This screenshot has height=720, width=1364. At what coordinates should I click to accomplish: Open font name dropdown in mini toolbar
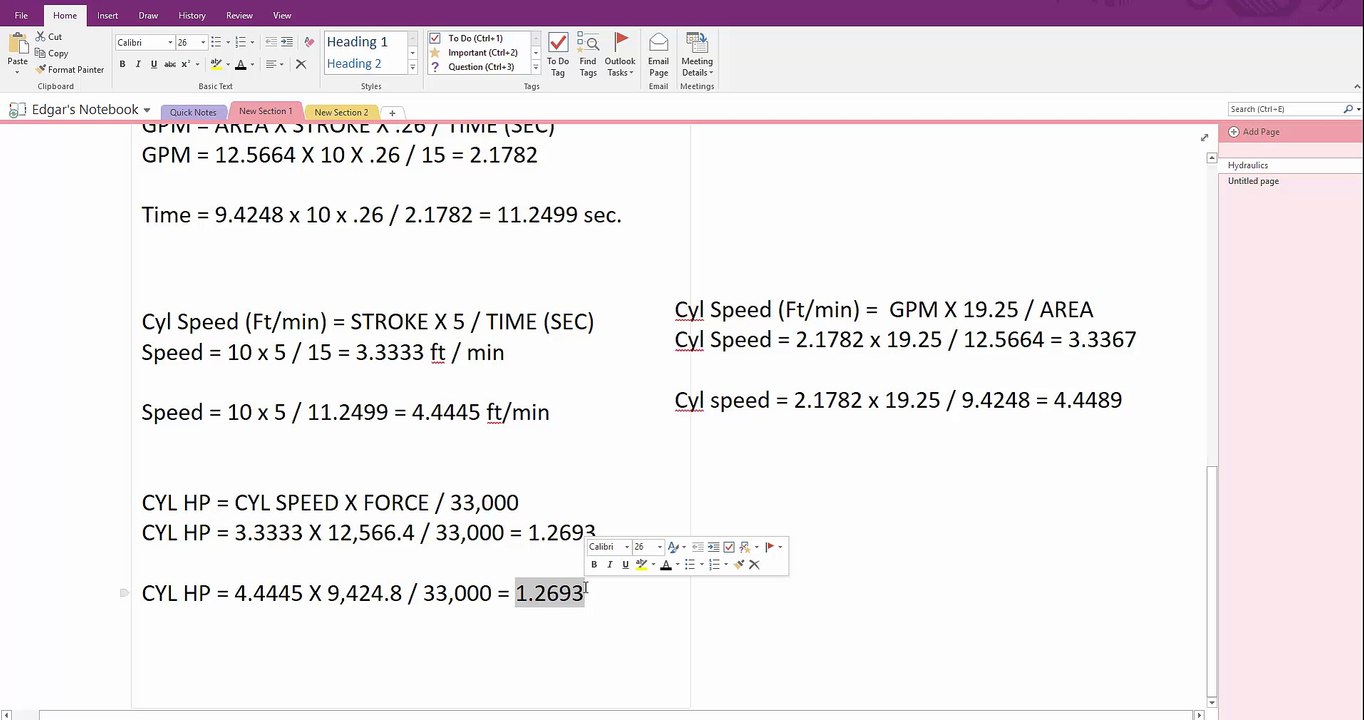tap(627, 547)
